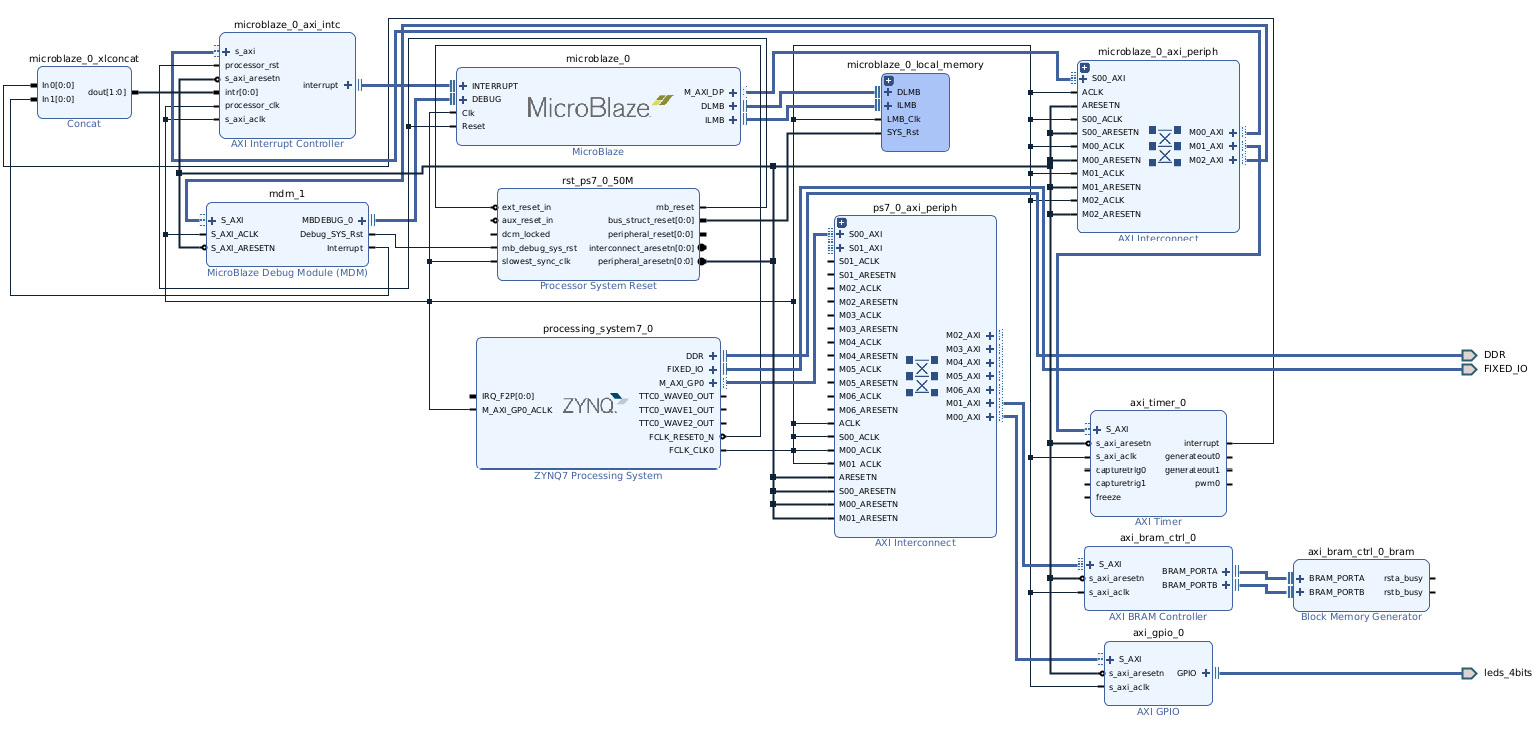The width and height of the screenshot is (1534, 734).
Task: Select crossbar icon inside ps7_0_axi_periph
Action: coord(921,374)
